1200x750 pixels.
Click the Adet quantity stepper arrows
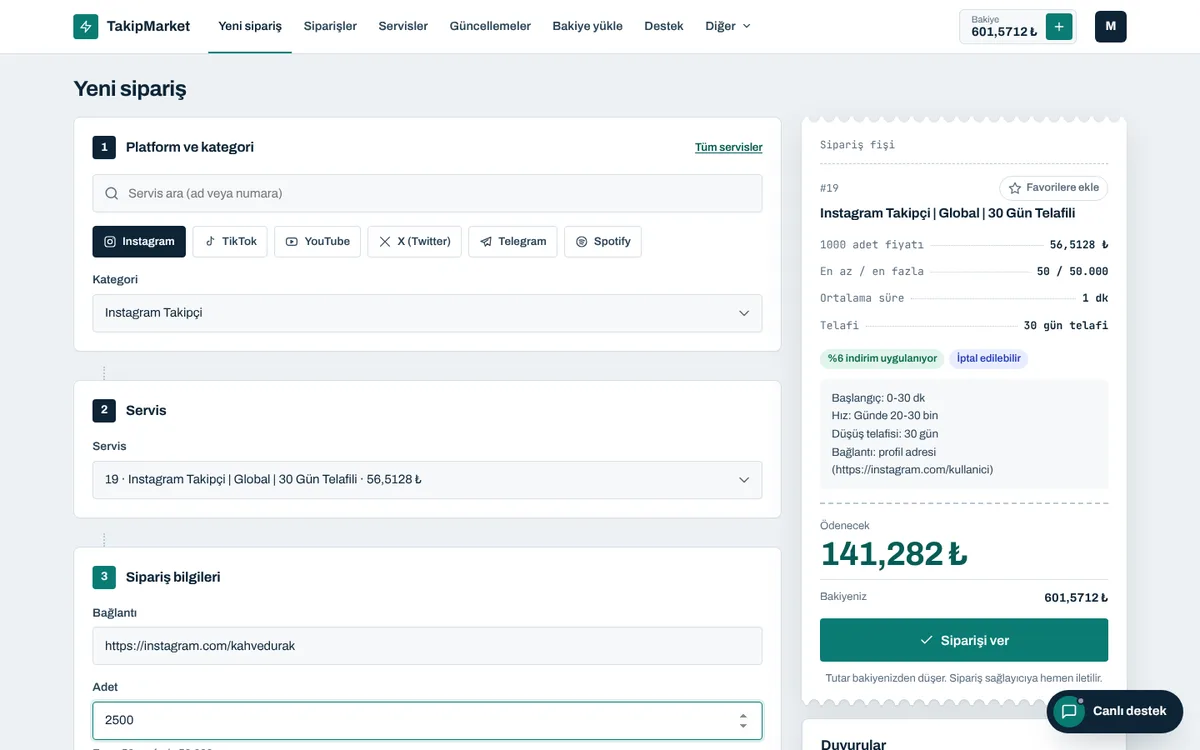(x=743, y=720)
